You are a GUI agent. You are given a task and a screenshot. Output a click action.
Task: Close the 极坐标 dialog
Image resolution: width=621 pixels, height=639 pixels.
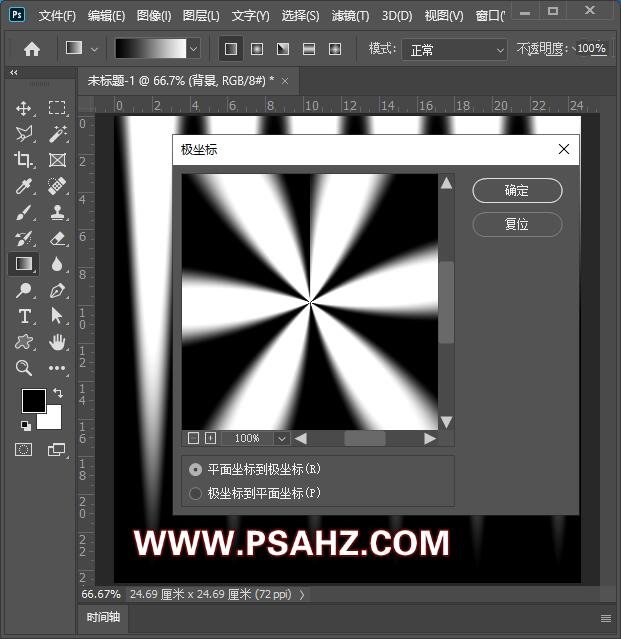point(564,149)
